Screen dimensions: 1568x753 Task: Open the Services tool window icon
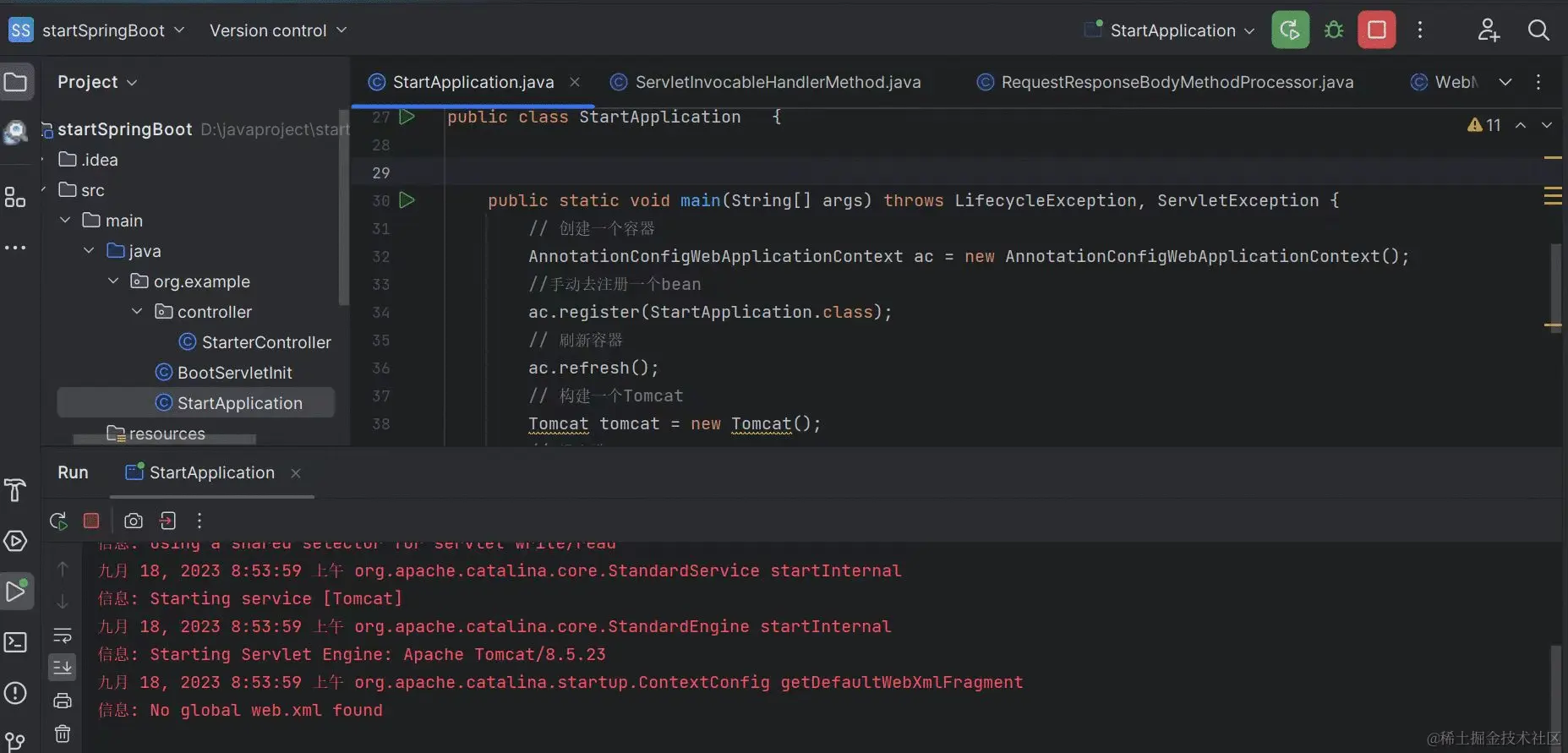pos(15,541)
